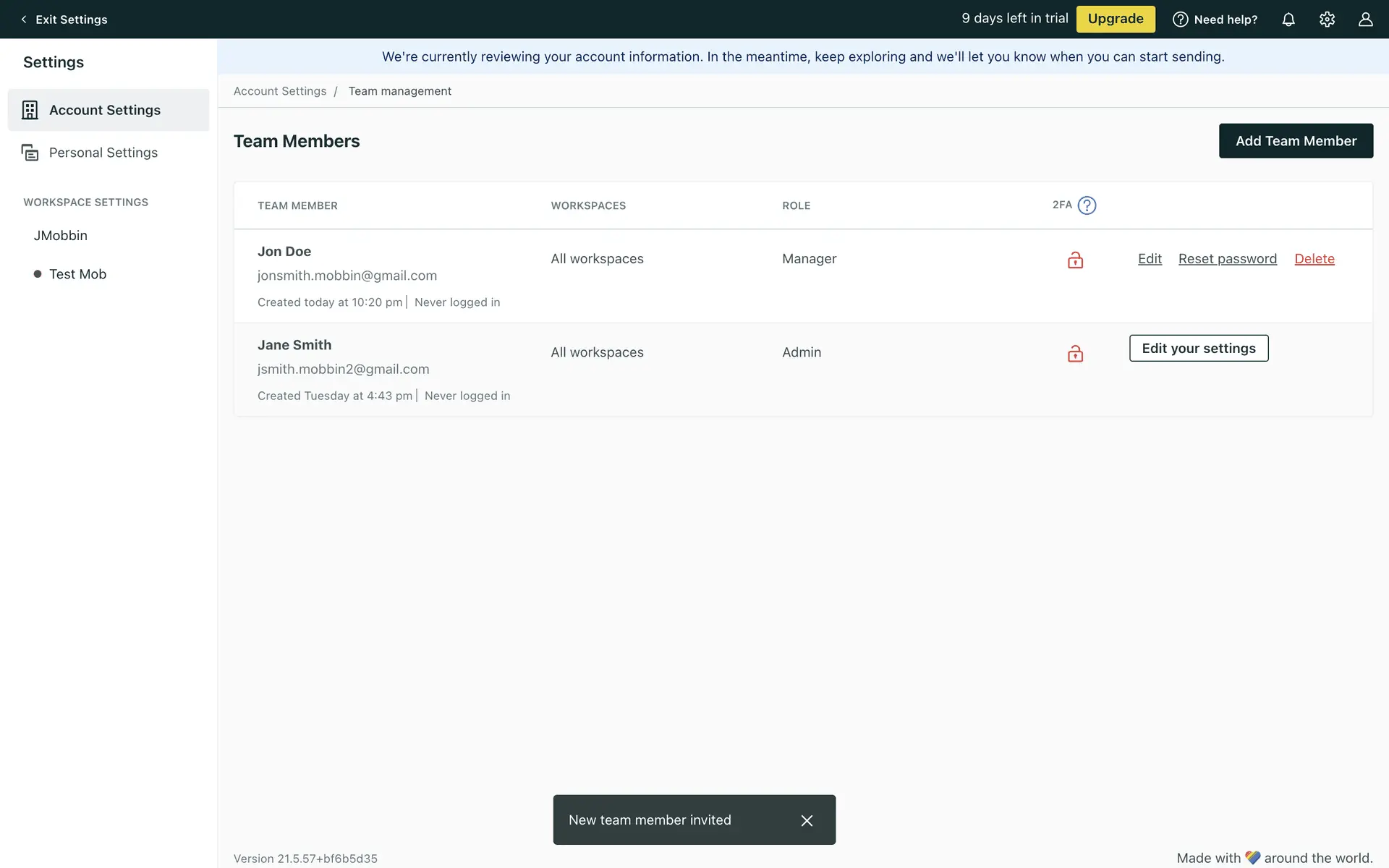Click Jane Smith's 2FA unlocked padlock icon
Screen dimensions: 1389x868
1075,353
